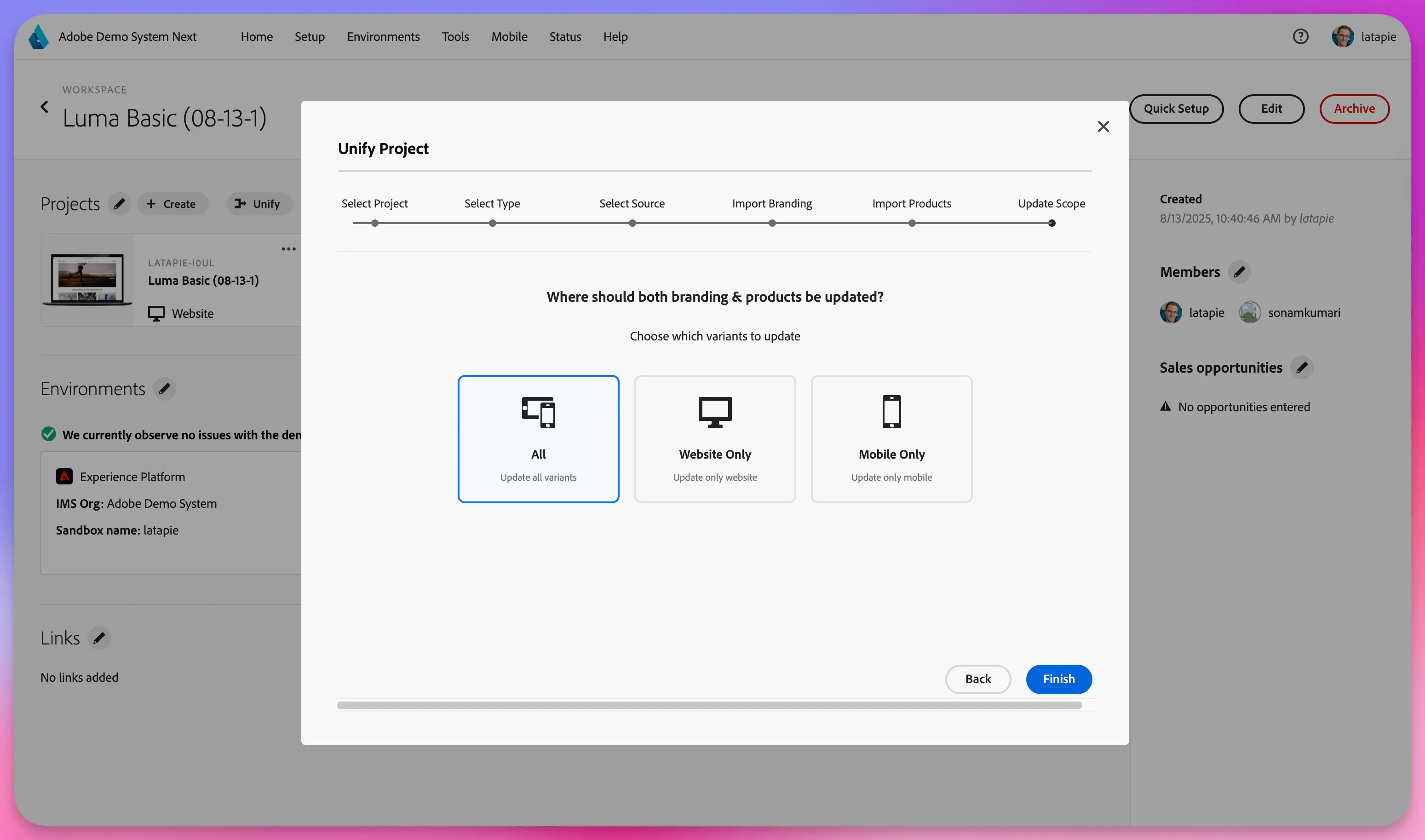Open the Tools menu
The height and width of the screenshot is (840, 1425).
(x=455, y=37)
